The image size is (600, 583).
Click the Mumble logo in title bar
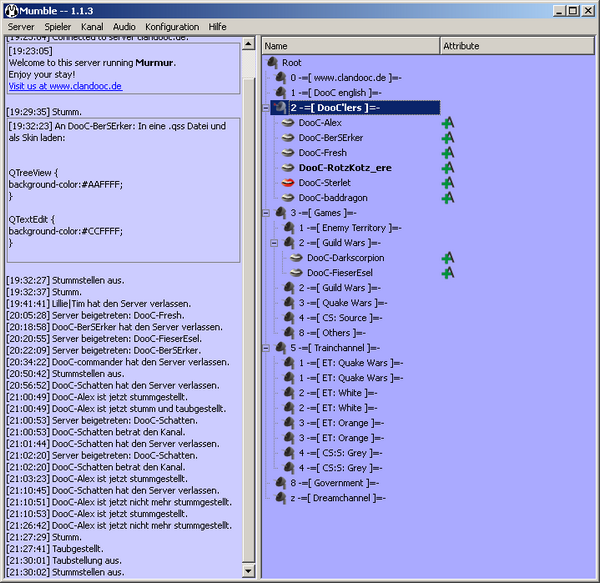pos(11,11)
